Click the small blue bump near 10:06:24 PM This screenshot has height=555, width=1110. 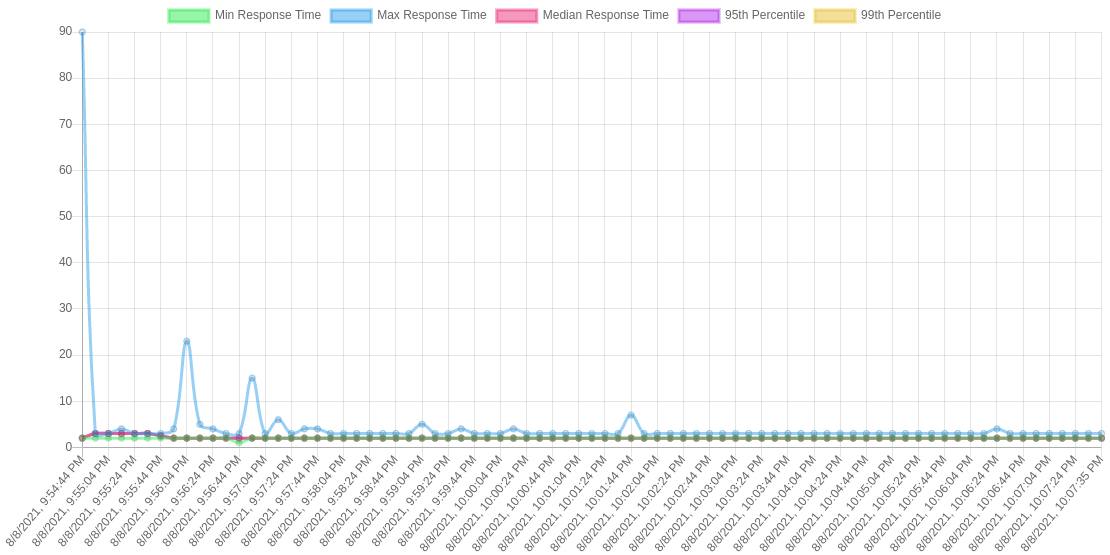tap(996, 429)
